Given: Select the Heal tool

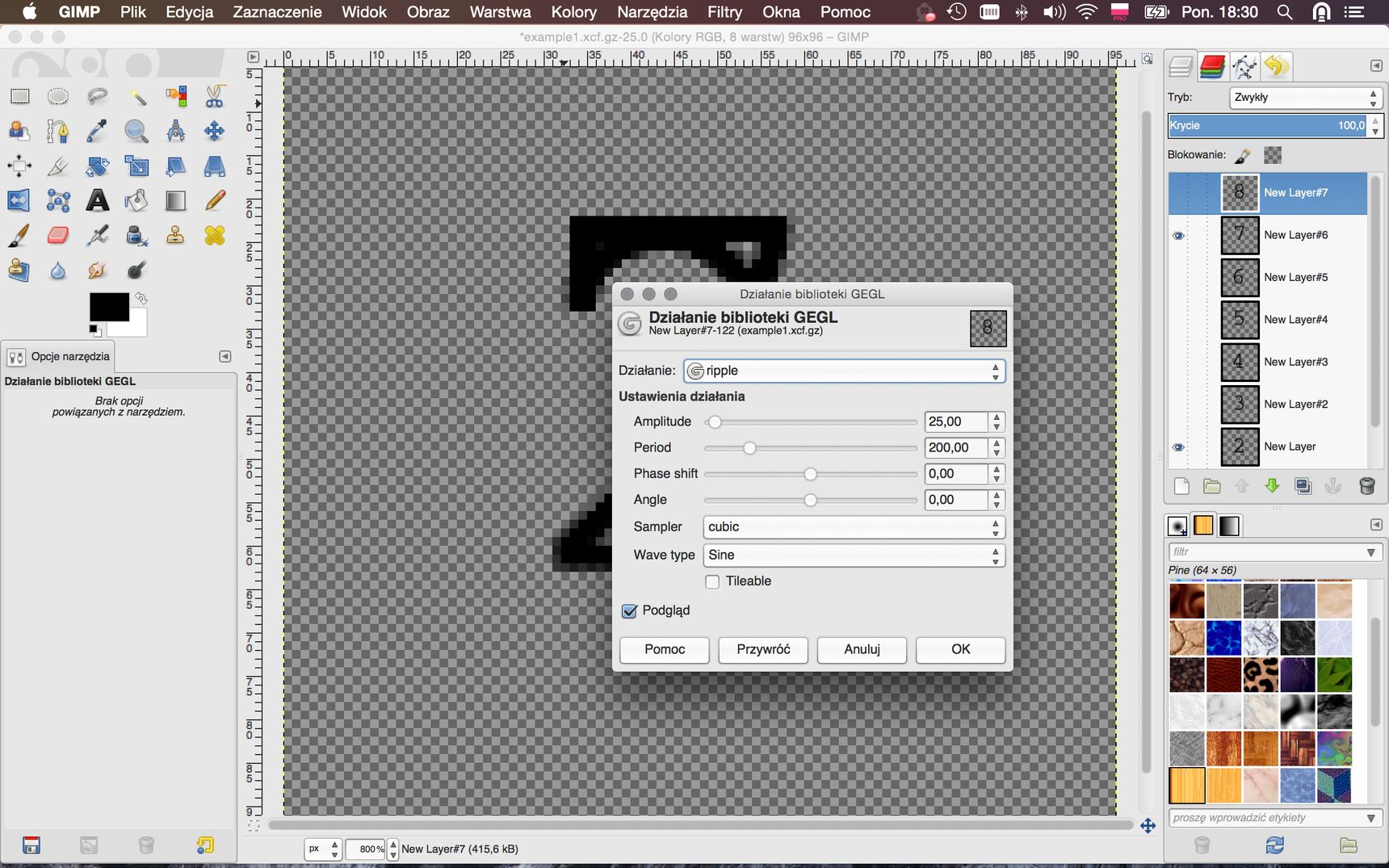Looking at the screenshot, I should tap(214, 236).
